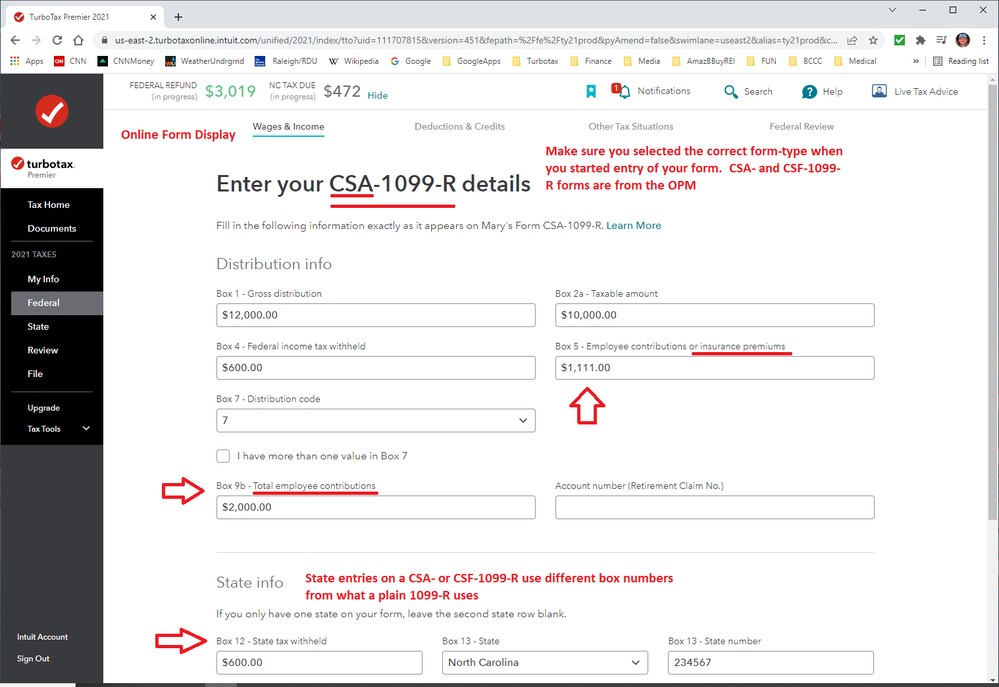Open the Google bookmark
999x687 pixels.
pyautogui.click(x=411, y=61)
